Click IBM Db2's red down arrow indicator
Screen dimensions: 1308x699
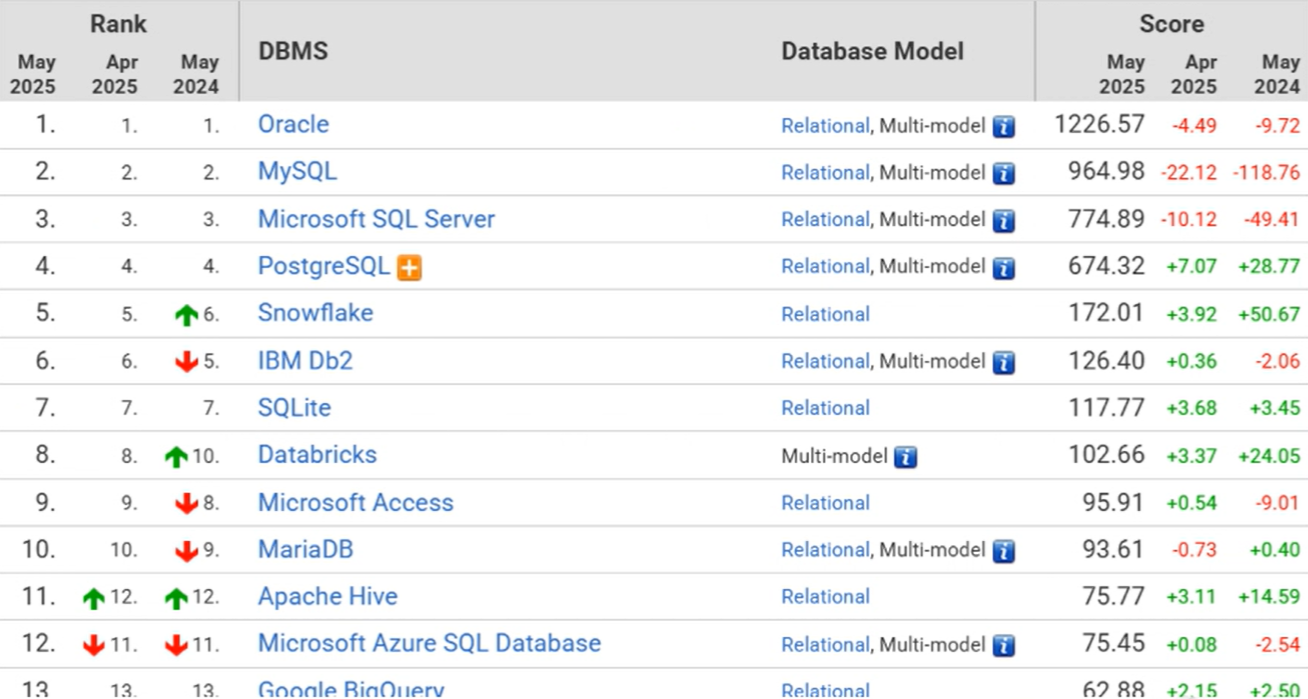pos(186,362)
